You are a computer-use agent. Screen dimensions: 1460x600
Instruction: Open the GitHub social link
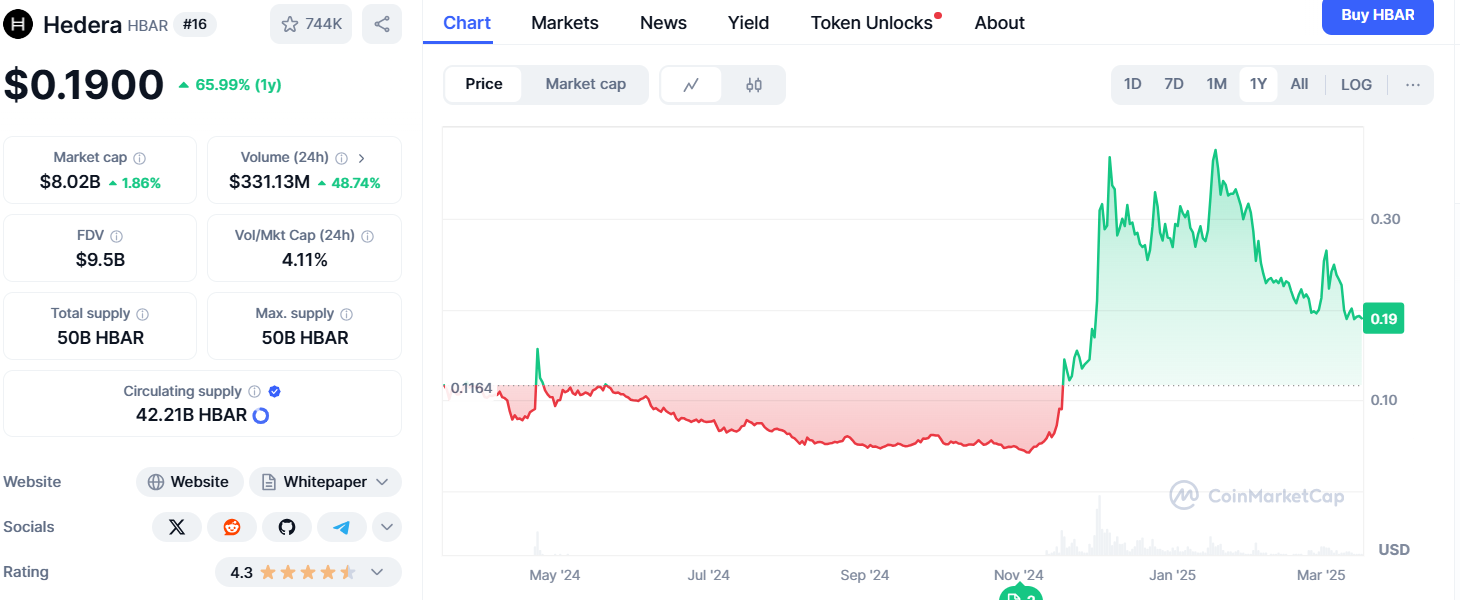coord(287,527)
